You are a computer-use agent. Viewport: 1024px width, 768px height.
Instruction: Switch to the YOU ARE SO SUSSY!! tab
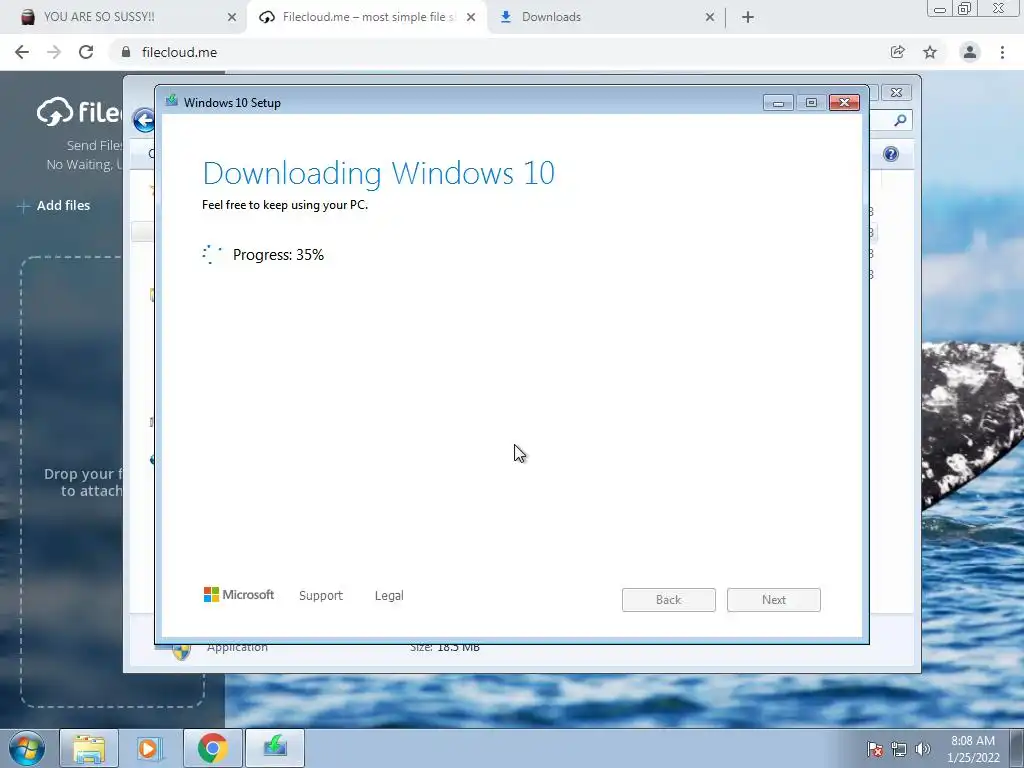coord(123,17)
